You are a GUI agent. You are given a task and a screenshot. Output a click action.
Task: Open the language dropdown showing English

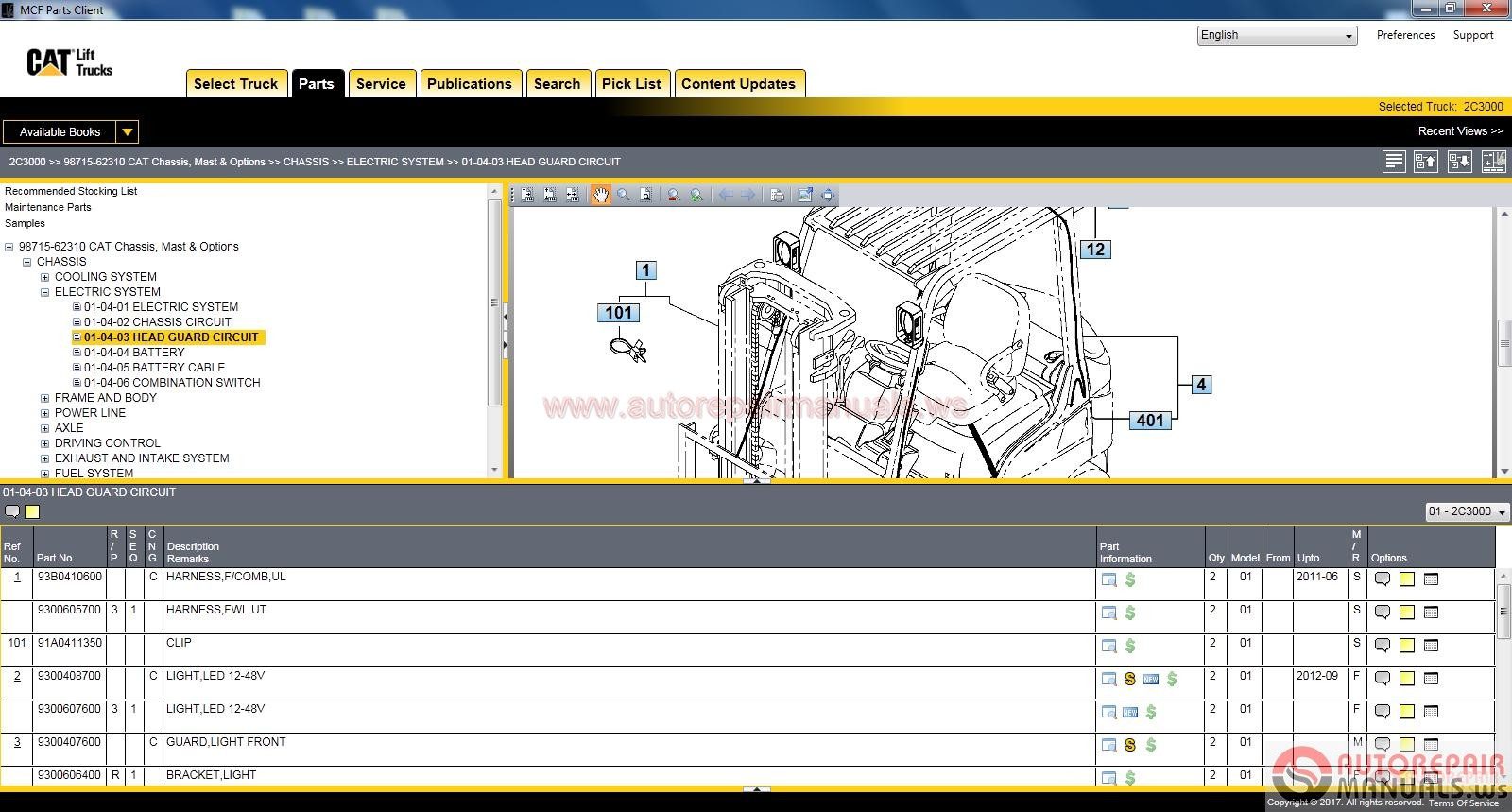[1277, 36]
